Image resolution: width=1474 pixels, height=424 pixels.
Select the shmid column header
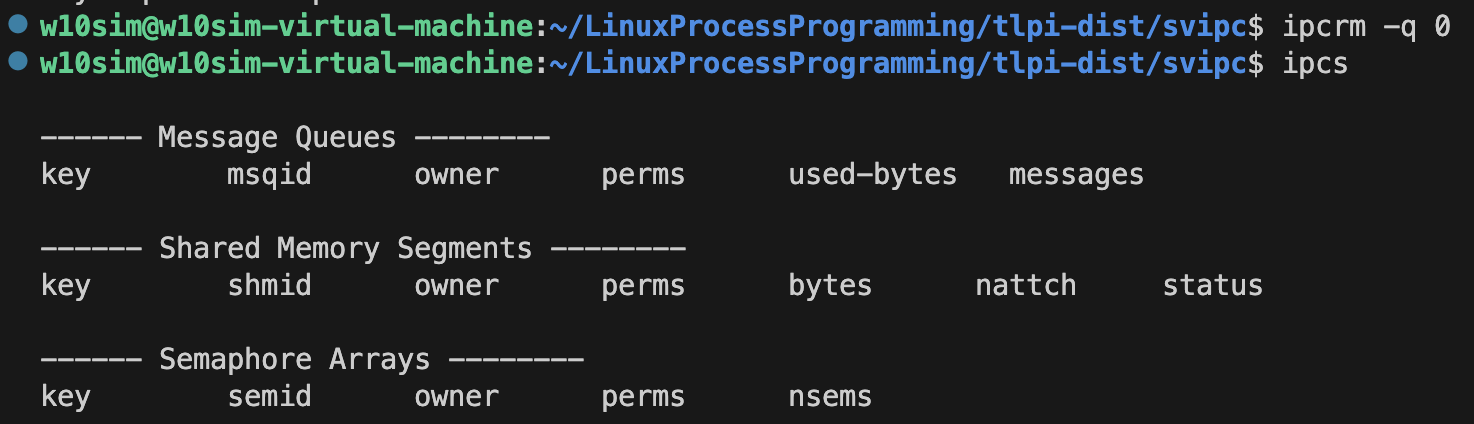click(269, 286)
